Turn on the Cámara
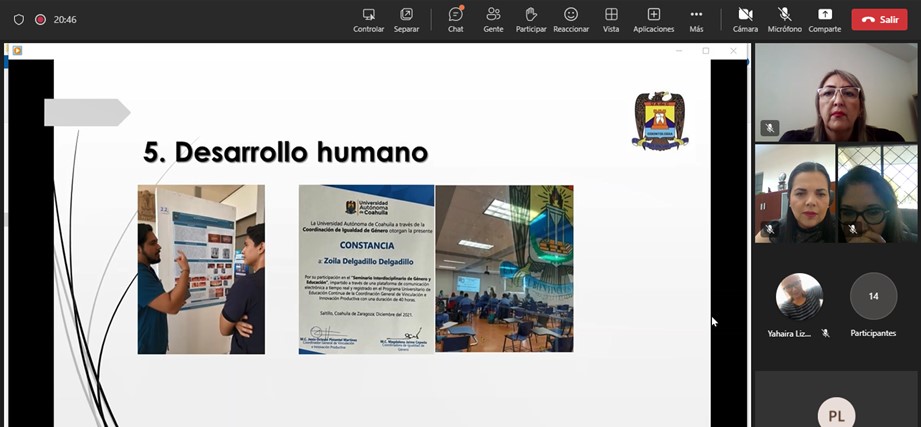The image size is (921, 427). point(745,18)
